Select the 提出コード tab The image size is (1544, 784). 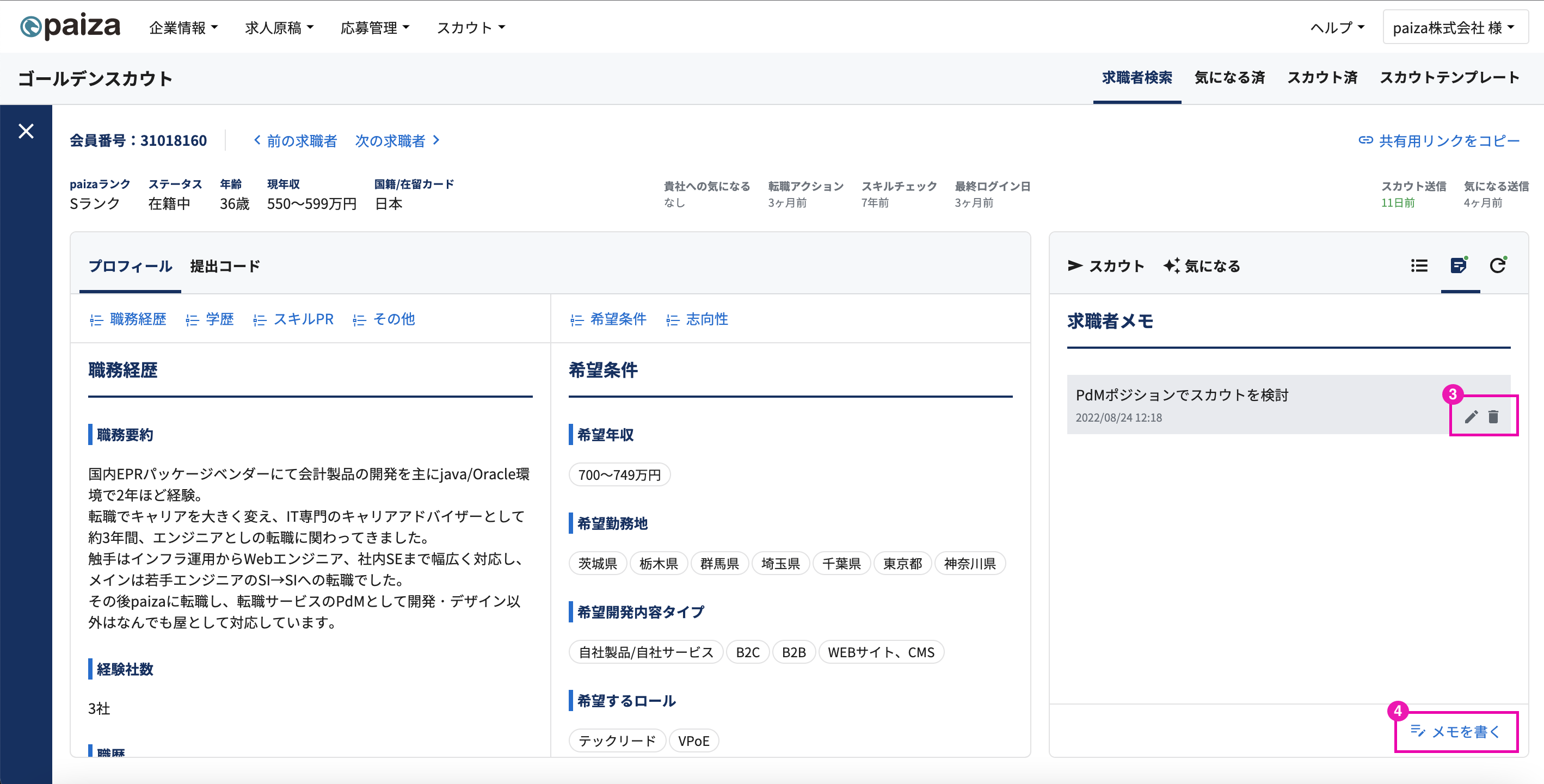(x=225, y=266)
